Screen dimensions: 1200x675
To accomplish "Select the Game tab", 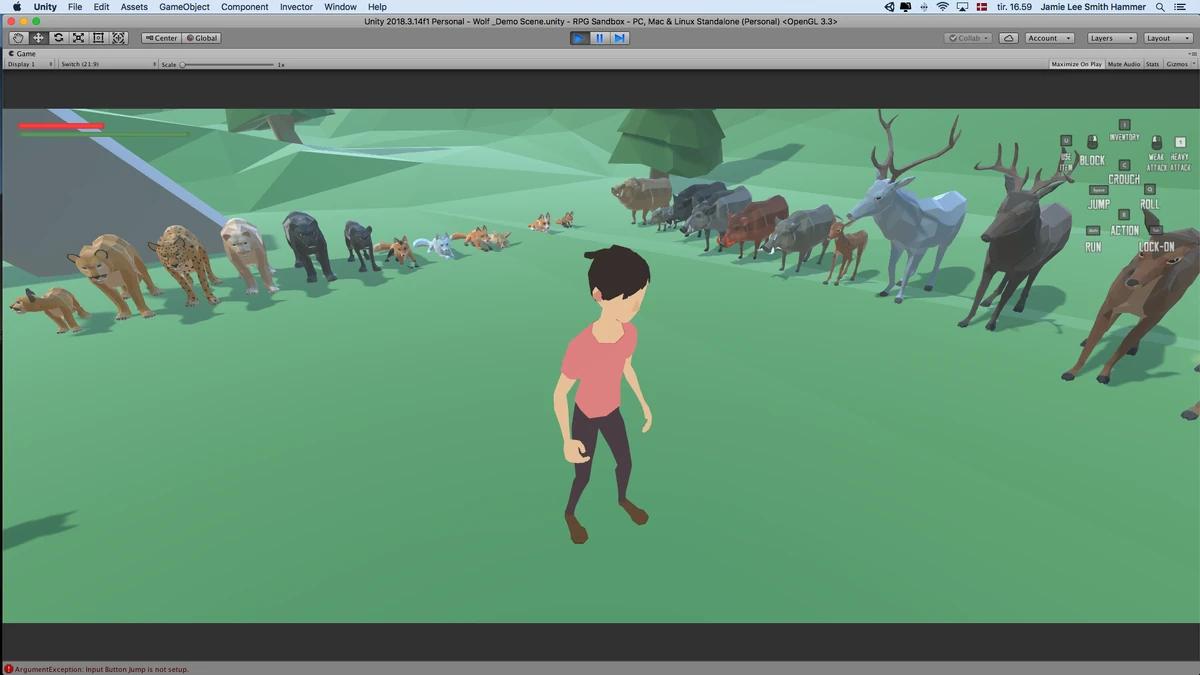I will pos(23,54).
